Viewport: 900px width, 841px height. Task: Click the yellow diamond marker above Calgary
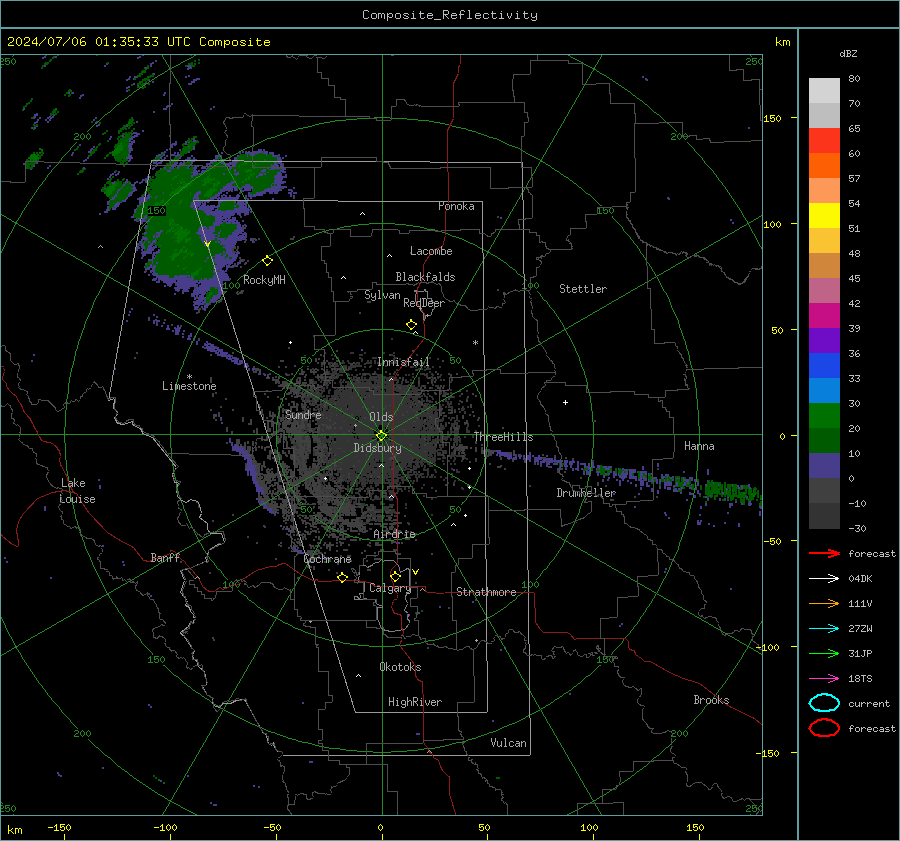[x=395, y=576]
